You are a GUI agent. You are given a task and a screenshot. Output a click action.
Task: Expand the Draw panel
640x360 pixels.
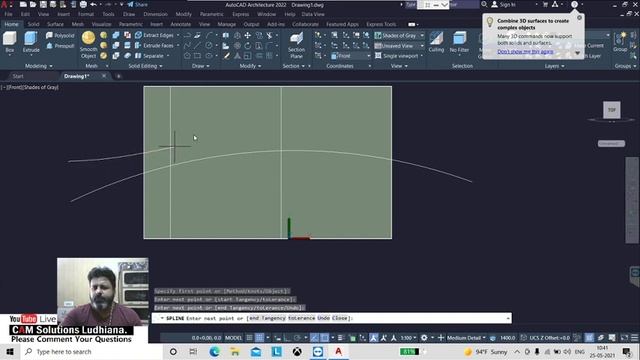point(200,66)
